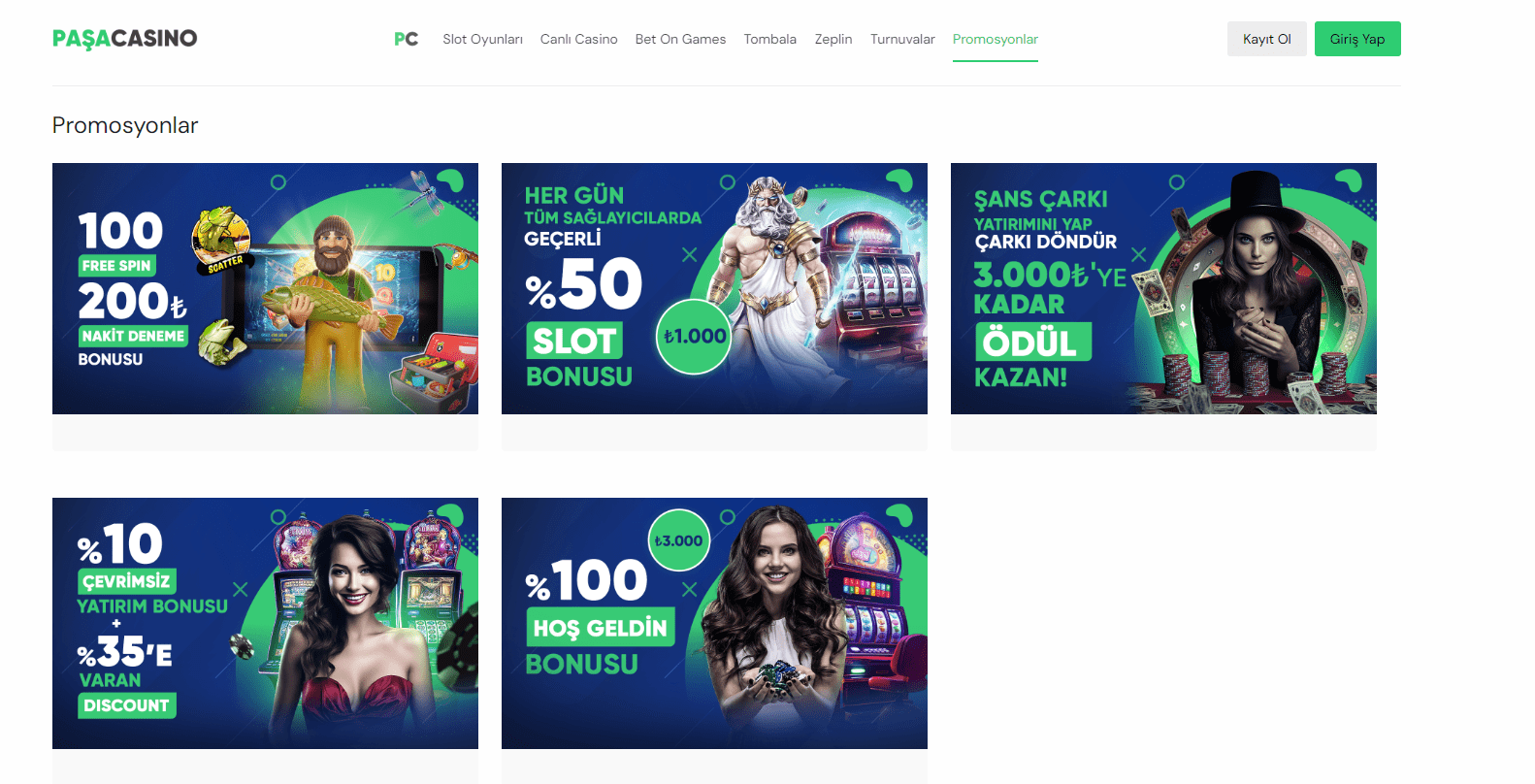Click the green Giriş Yap button
Image resolution: width=1535 pixels, height=784 pixels.
(1357, 39)
